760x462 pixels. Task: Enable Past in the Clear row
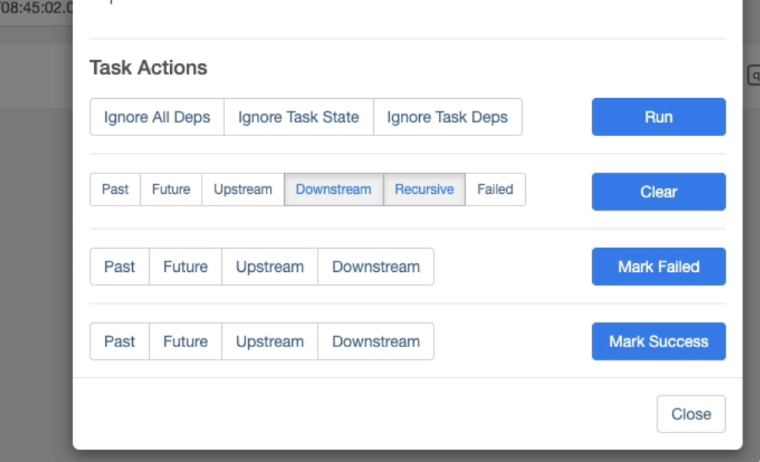click(115, 189)
